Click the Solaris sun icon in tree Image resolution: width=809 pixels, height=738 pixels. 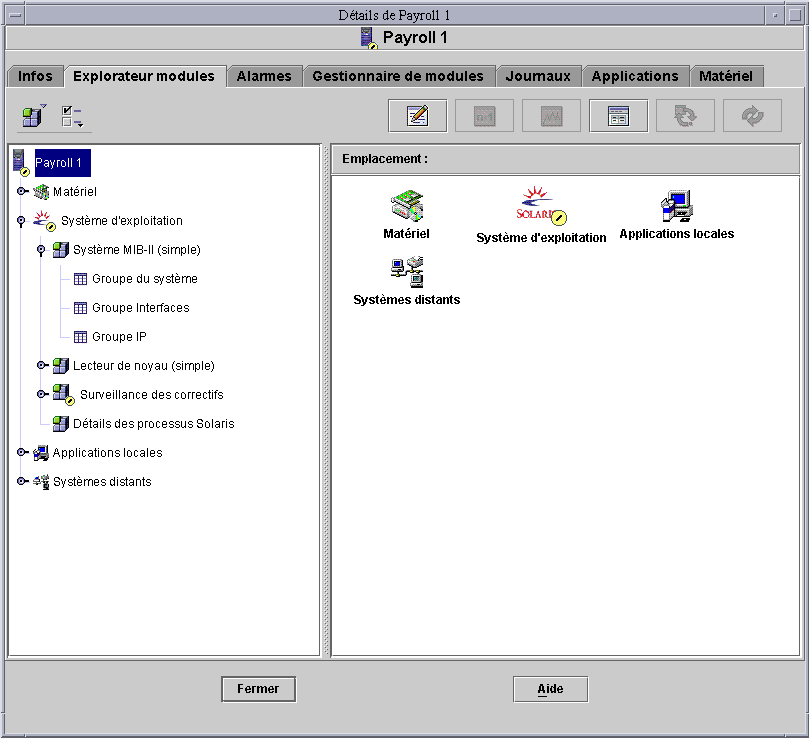(x=44, y=221)
